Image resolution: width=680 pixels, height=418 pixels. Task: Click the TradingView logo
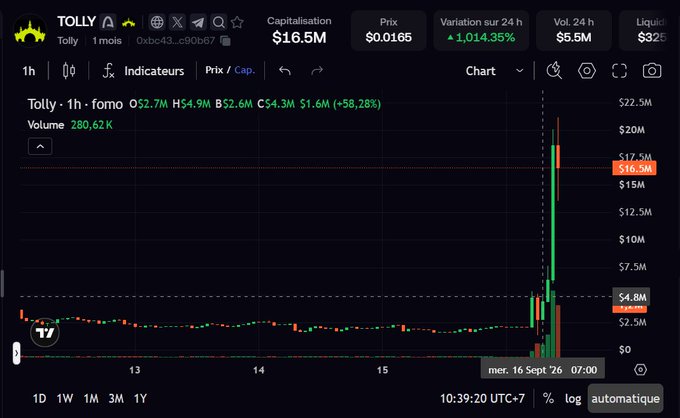pos(45,333)
